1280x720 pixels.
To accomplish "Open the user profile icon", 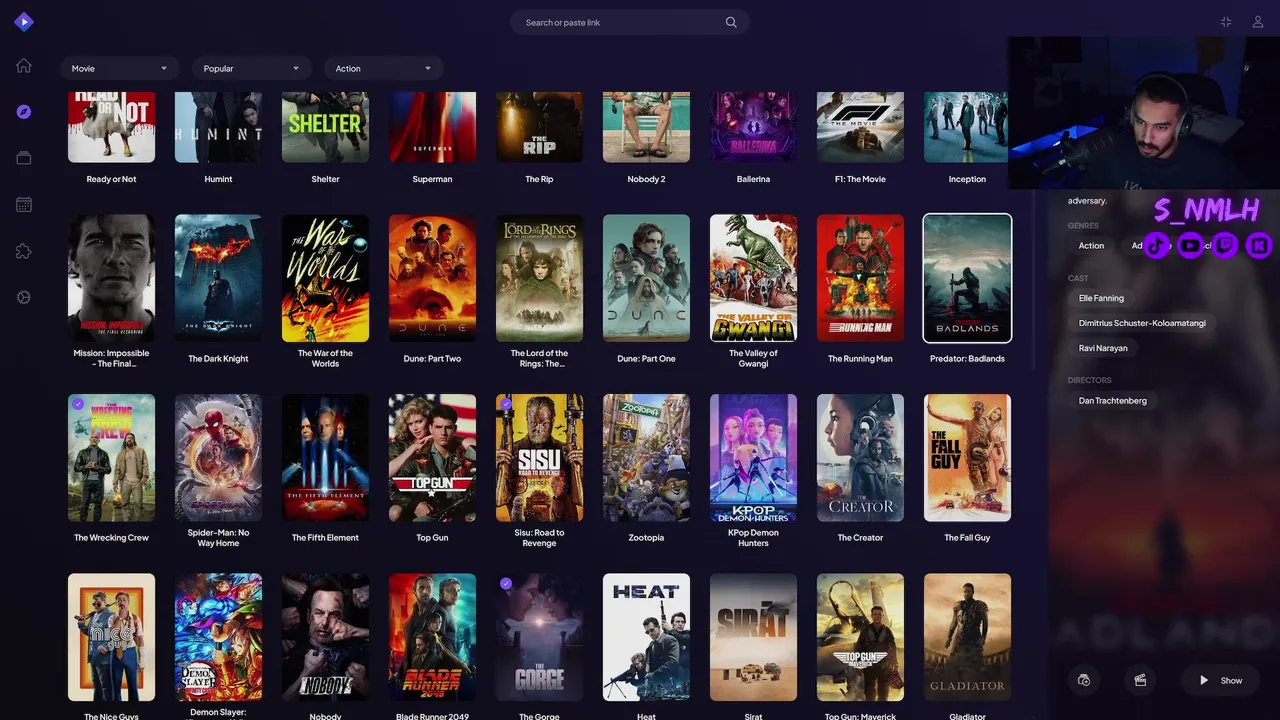I will coord(1258,22).
